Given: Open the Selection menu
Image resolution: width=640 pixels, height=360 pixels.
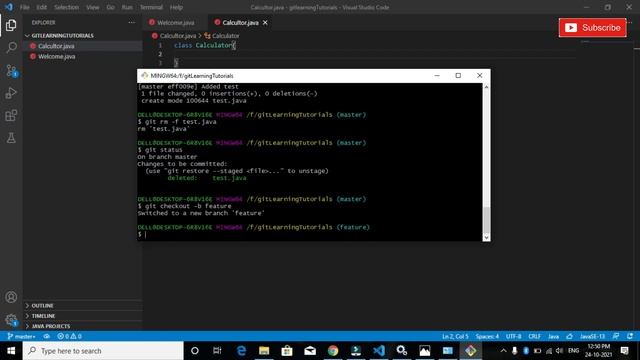Looking at the screenshot, I should [67, 7].
